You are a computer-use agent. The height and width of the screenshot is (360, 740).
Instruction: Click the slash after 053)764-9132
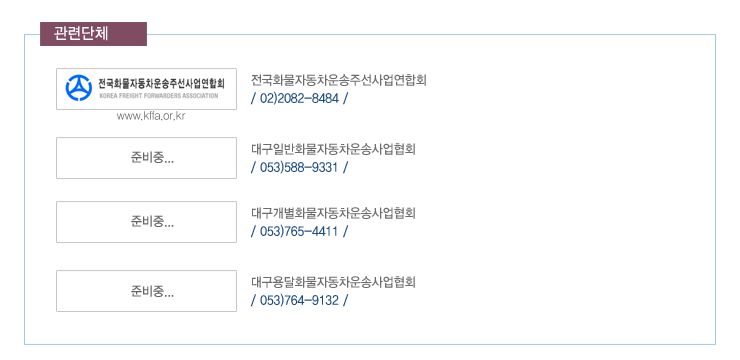click(x=345, y=301)
